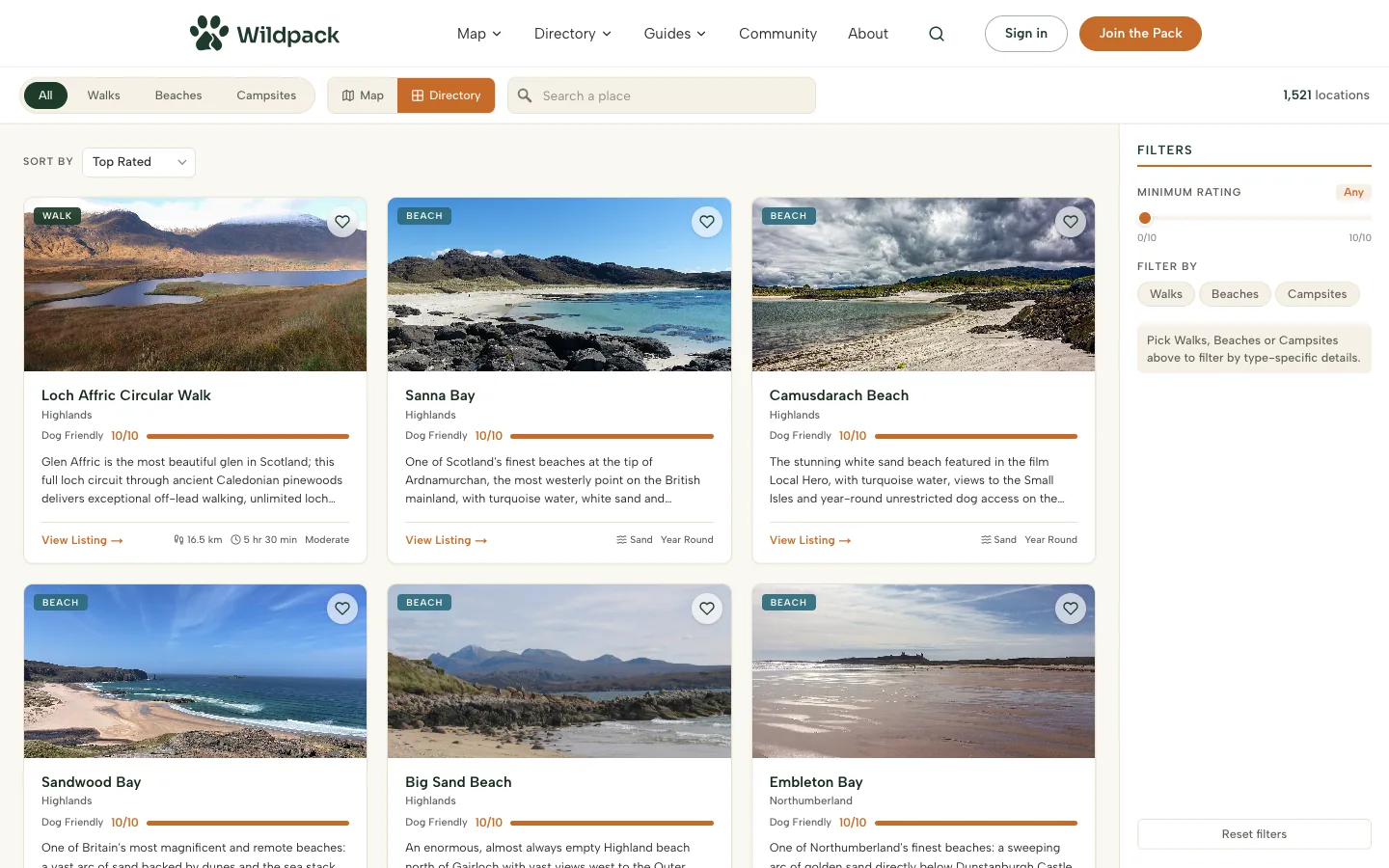Click the BEACH badge on Sanna Bay photo
1389x868 pixels.
(x=424, y=216)
